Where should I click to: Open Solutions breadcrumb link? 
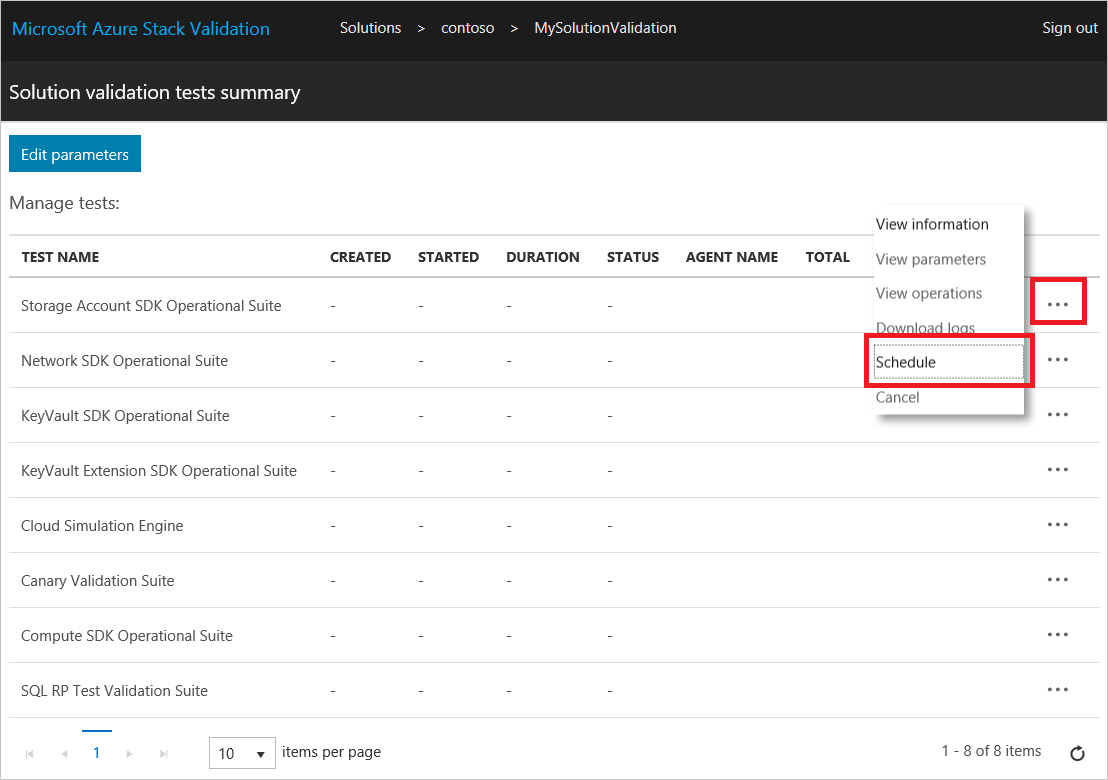click(370, 28)
